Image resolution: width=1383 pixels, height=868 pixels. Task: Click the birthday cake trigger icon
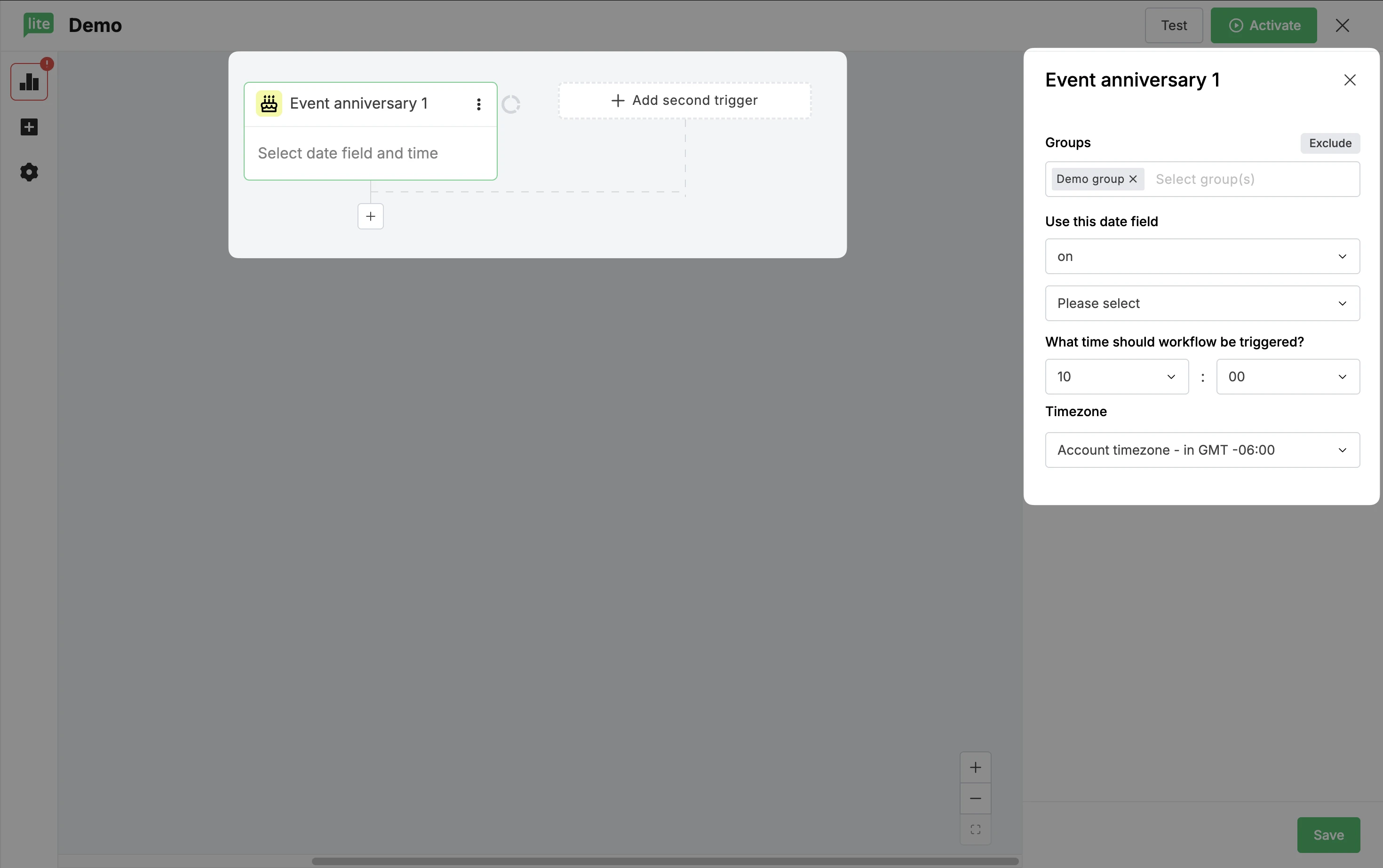(269, 104)
